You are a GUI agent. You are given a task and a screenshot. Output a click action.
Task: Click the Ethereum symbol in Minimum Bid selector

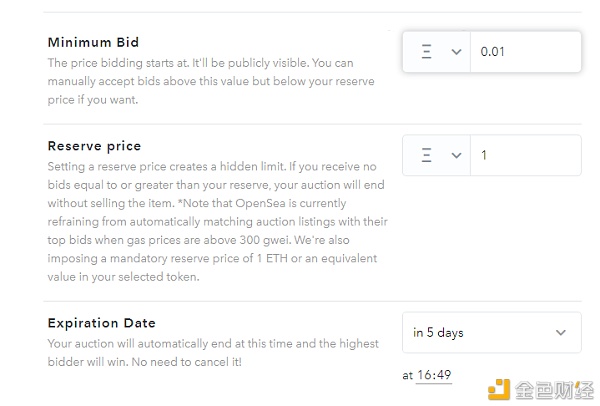point(427,52)
